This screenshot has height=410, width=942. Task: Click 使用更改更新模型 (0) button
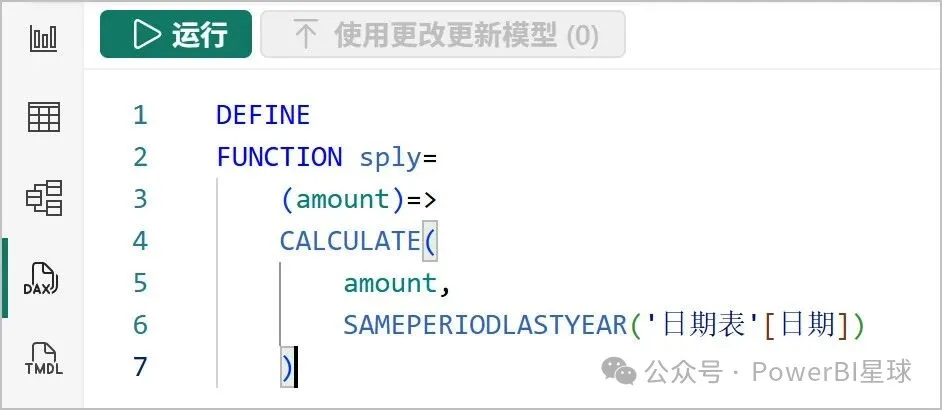[443, 35]
